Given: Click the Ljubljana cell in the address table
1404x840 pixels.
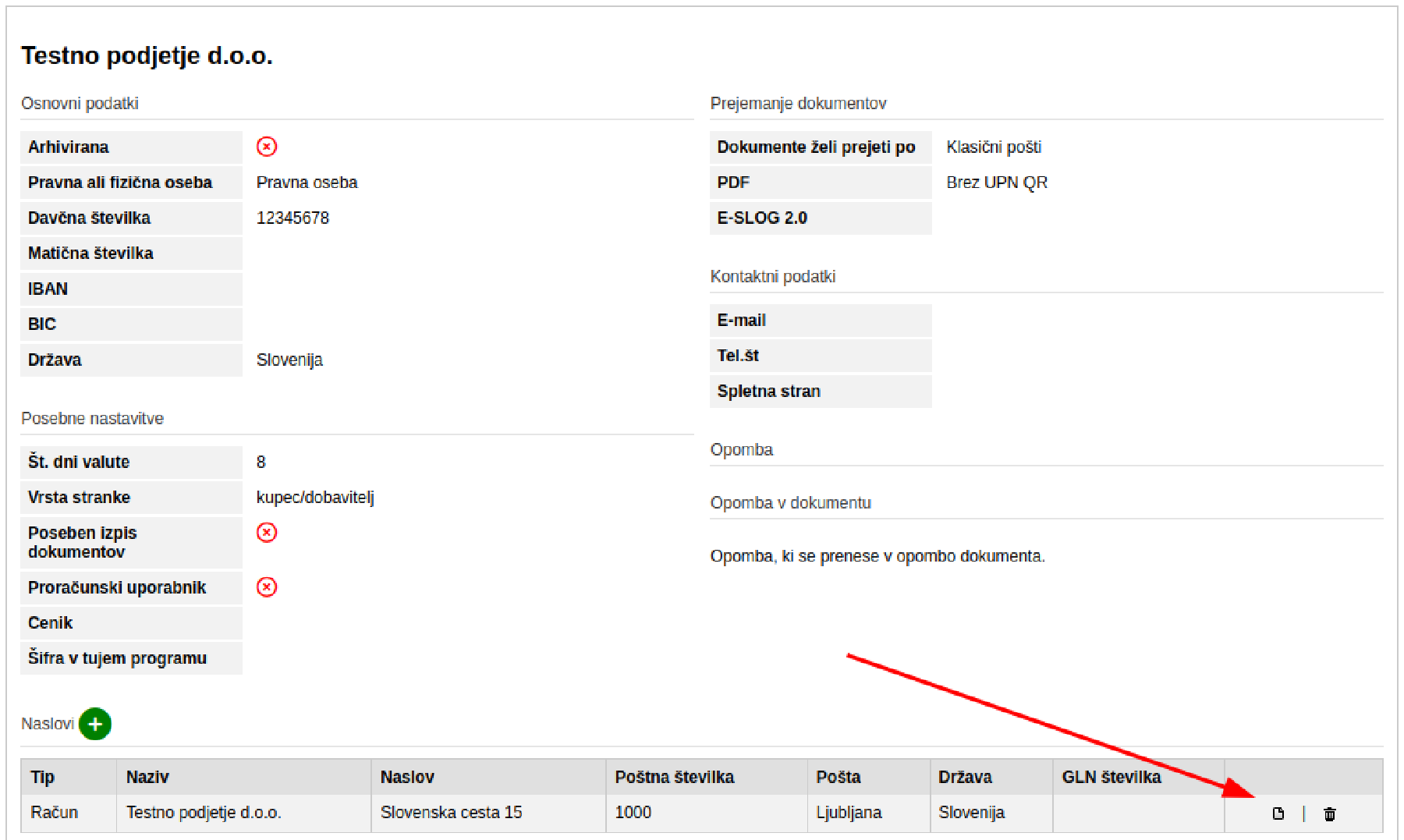Looking at the screenshot, I should (x=849, y=813).
